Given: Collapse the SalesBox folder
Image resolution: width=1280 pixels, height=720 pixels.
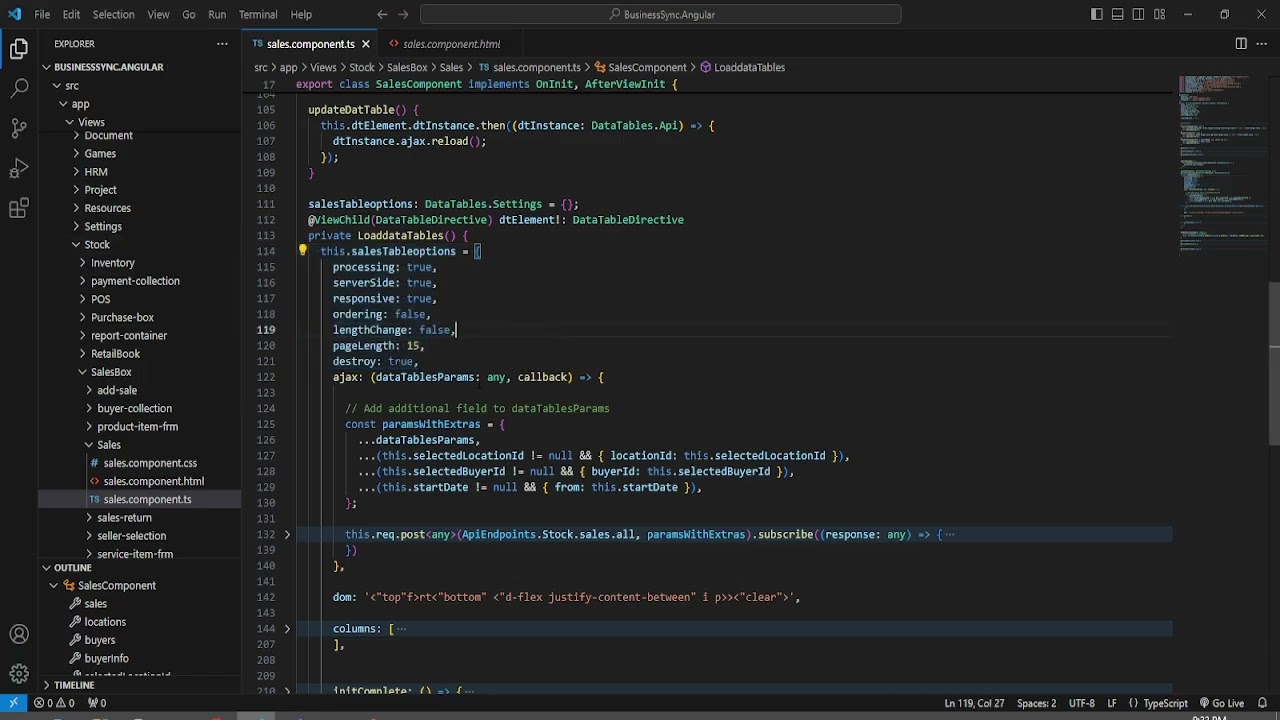Looking at the screenshot, I should (111, 372).
